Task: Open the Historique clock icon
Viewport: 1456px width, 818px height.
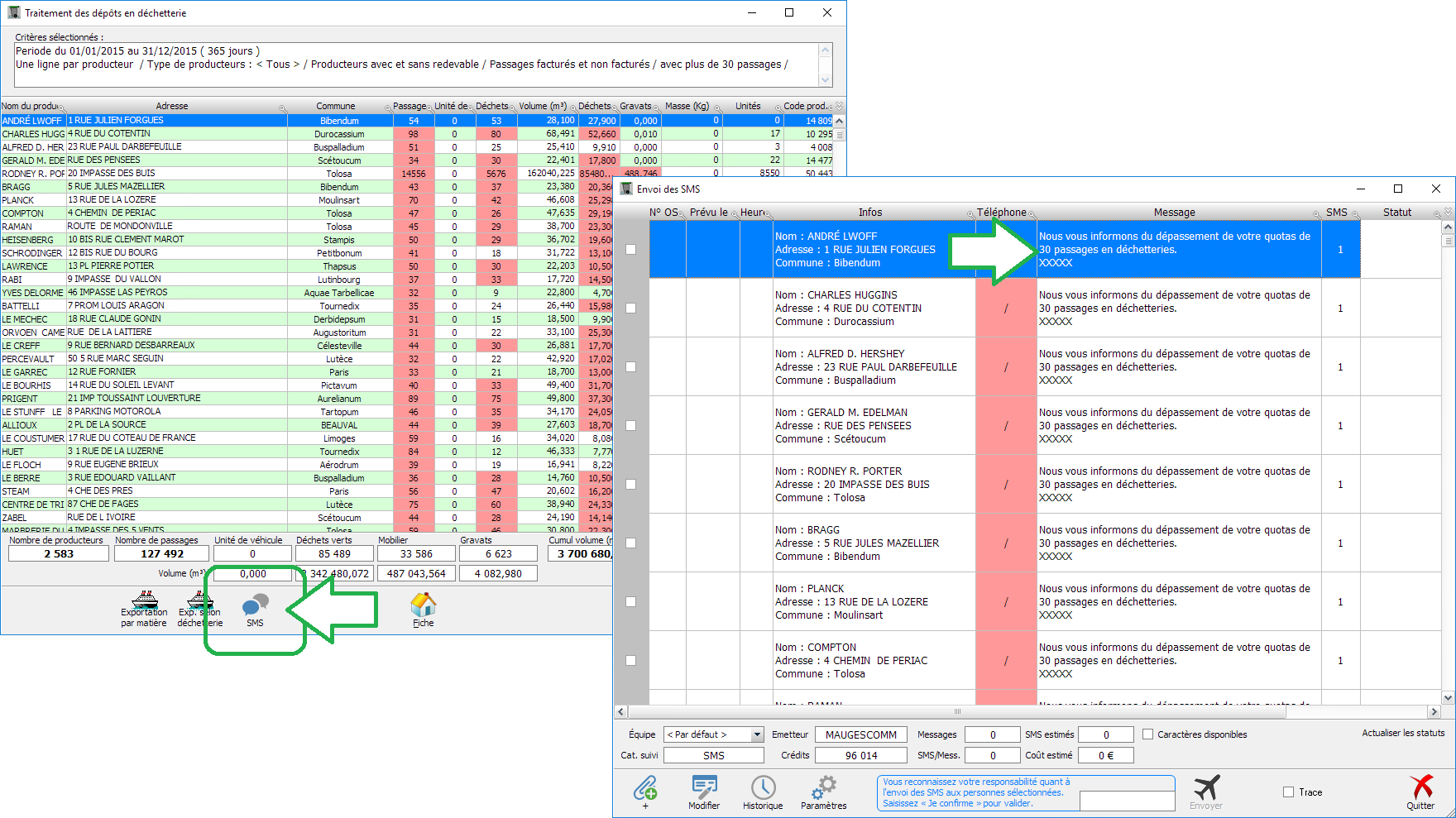Action: (x=763, y=788)
